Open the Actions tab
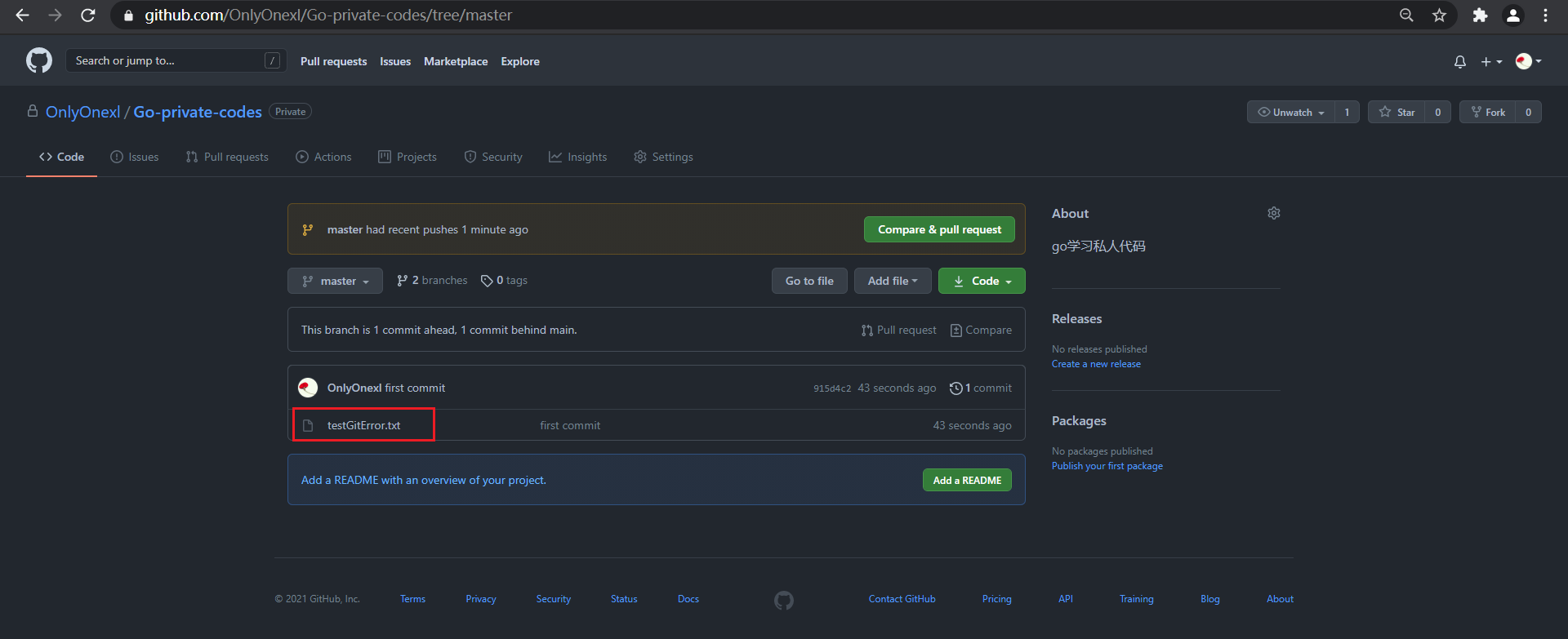 tap(323, 157)
